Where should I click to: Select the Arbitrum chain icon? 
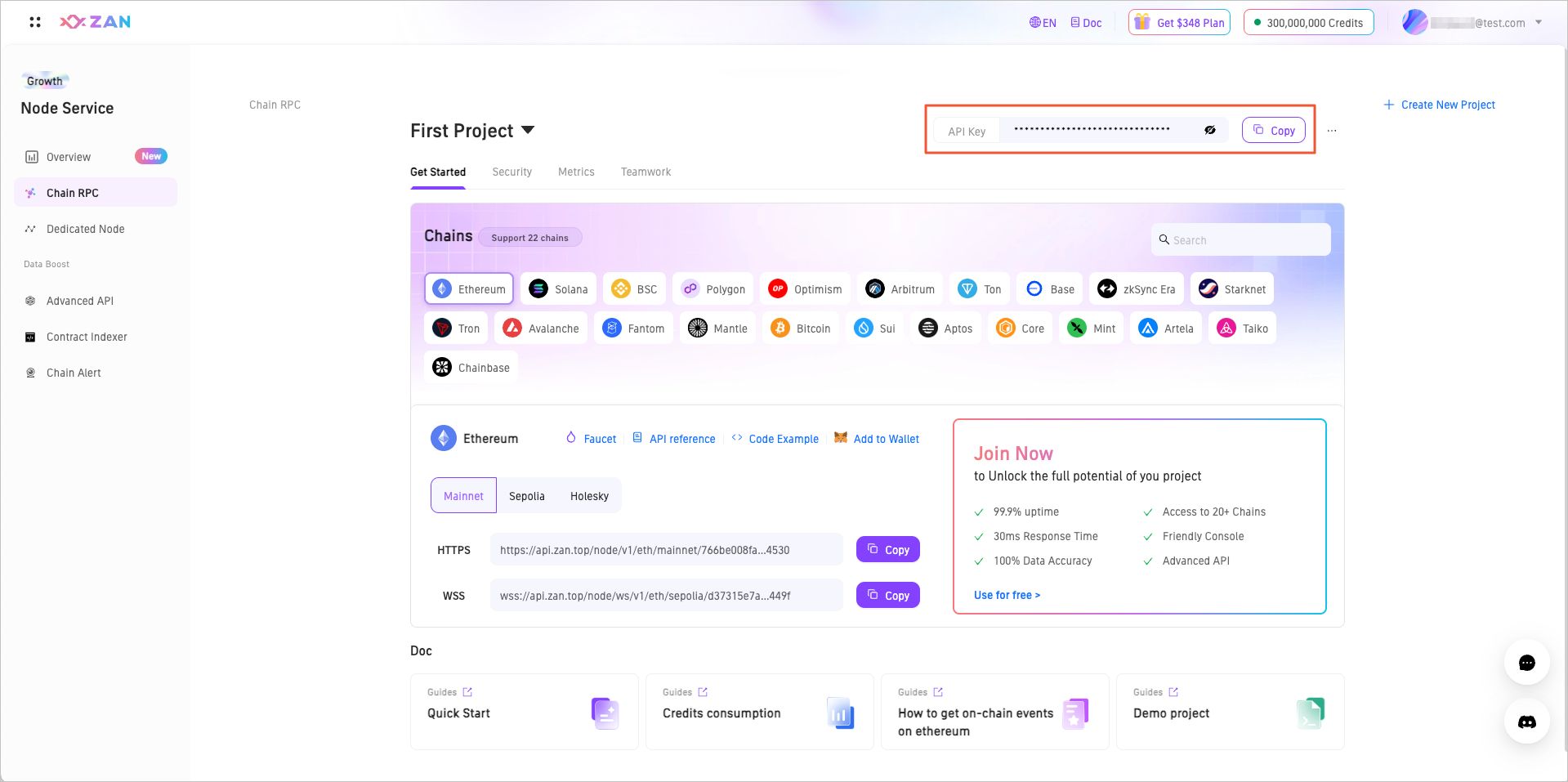[x=875, y=288]
